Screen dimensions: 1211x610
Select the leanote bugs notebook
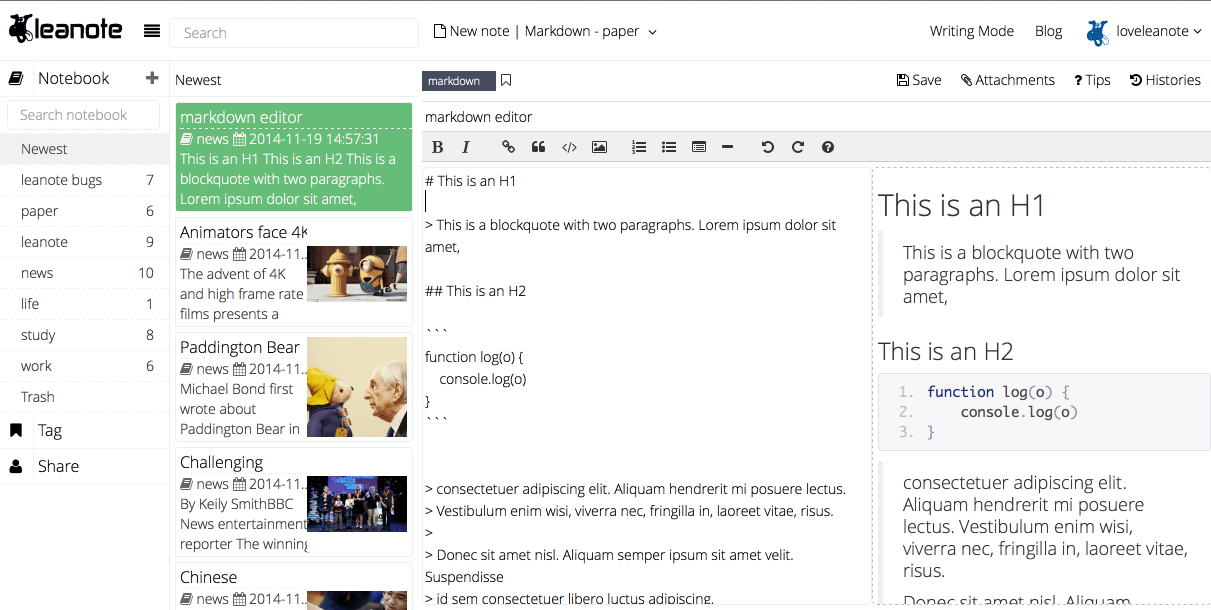click(x=61, y=180)
